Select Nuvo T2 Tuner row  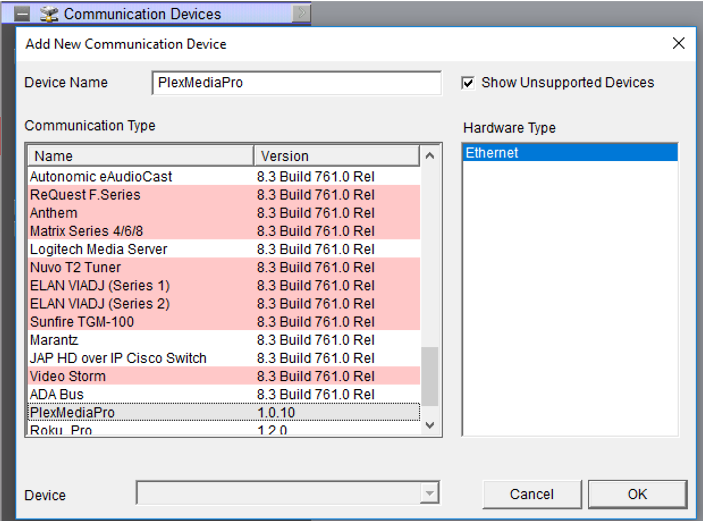tap(224, 268)
